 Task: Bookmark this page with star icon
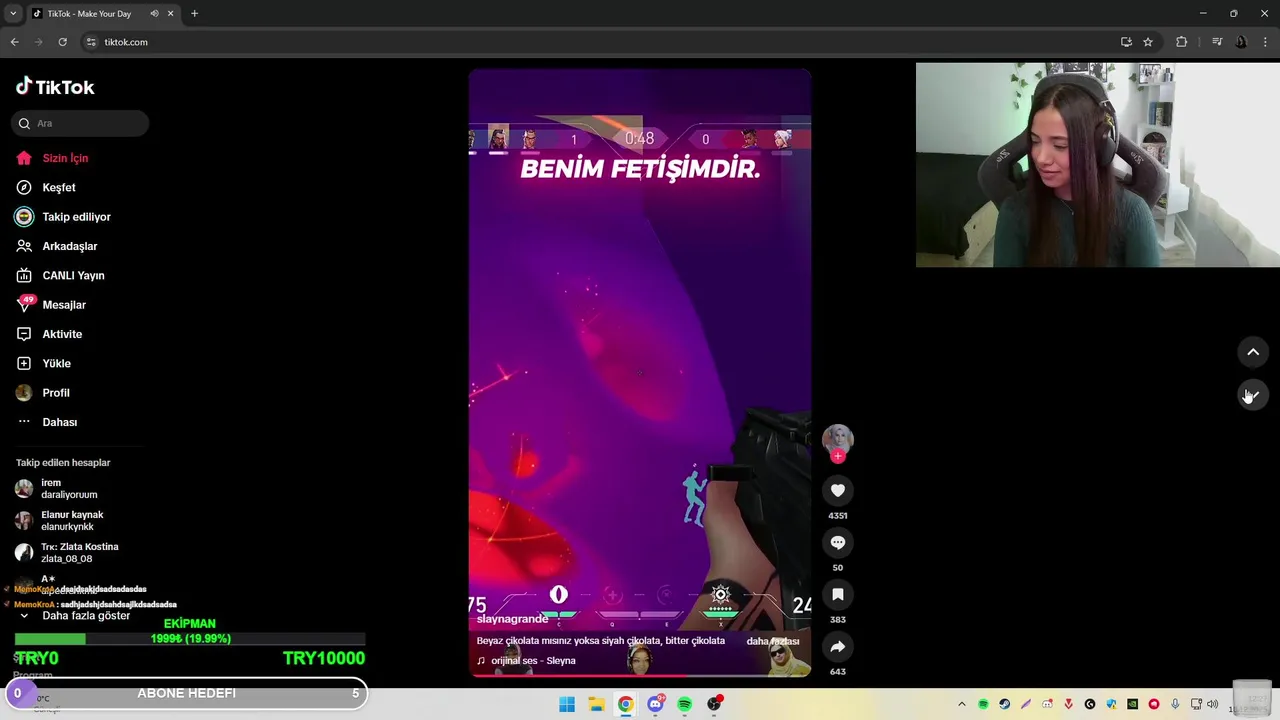(1148, 42)
